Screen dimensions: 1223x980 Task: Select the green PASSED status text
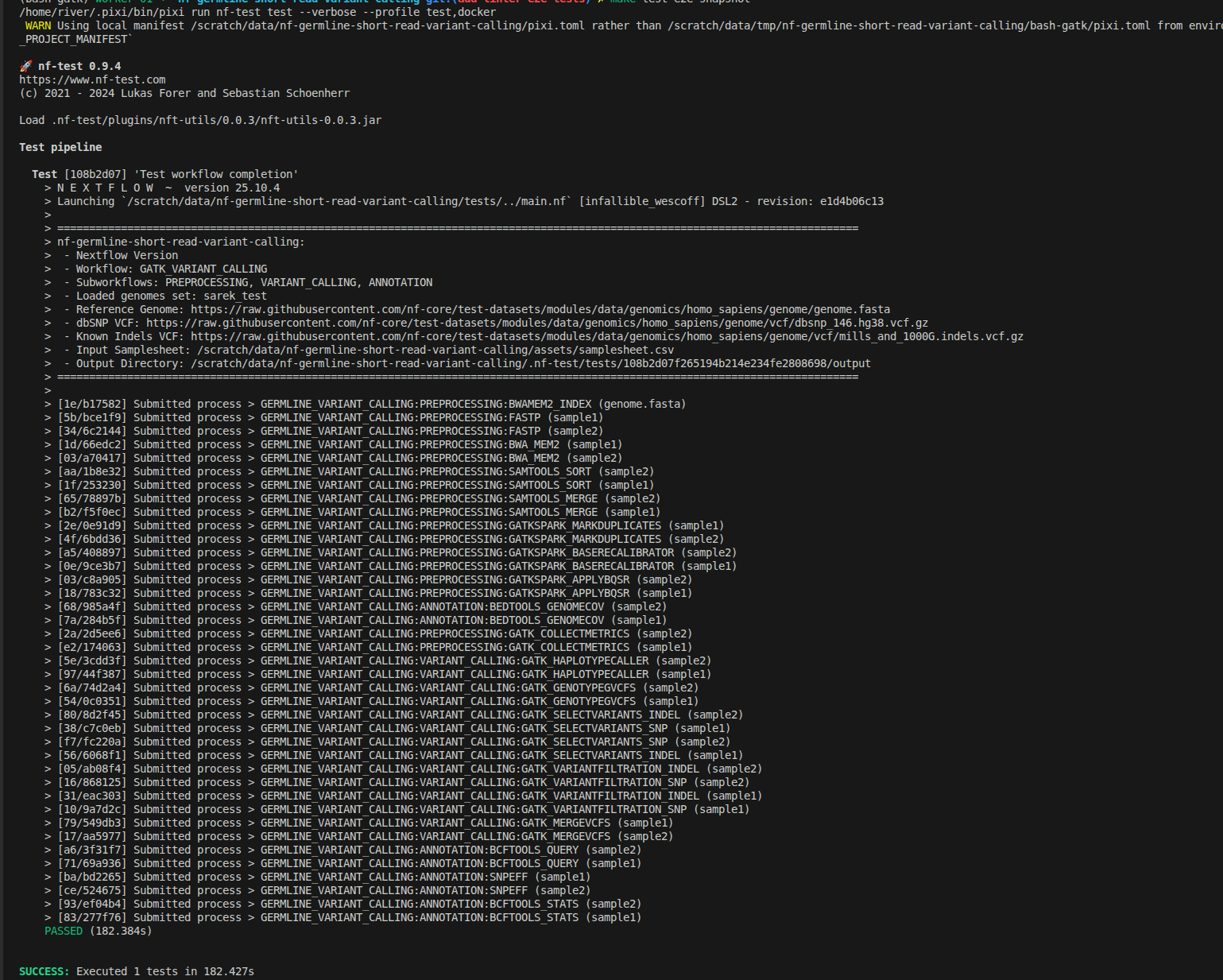pyautogui.click(x=64, y=931)
